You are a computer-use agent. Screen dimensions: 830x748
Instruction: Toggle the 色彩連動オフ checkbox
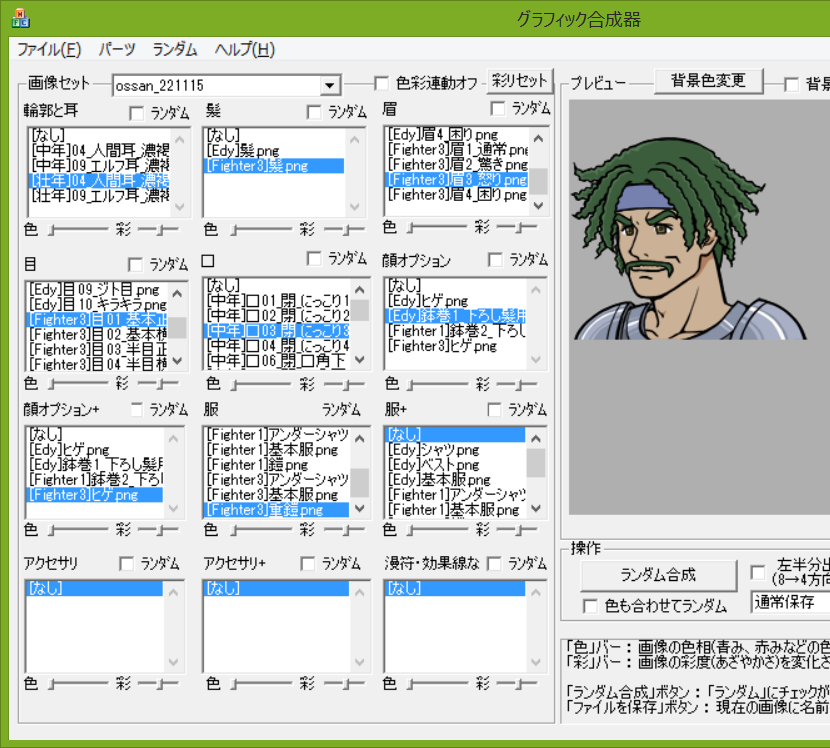[x=381, y=83]
